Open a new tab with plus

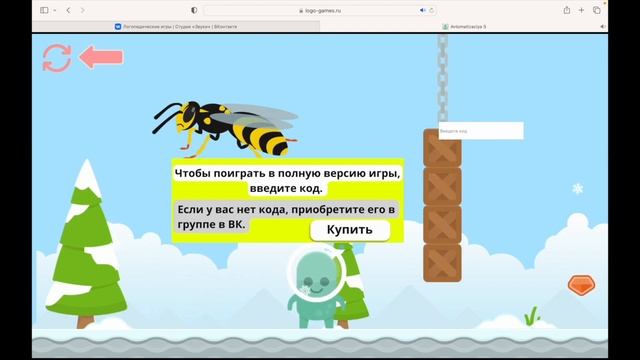point(581,10)
